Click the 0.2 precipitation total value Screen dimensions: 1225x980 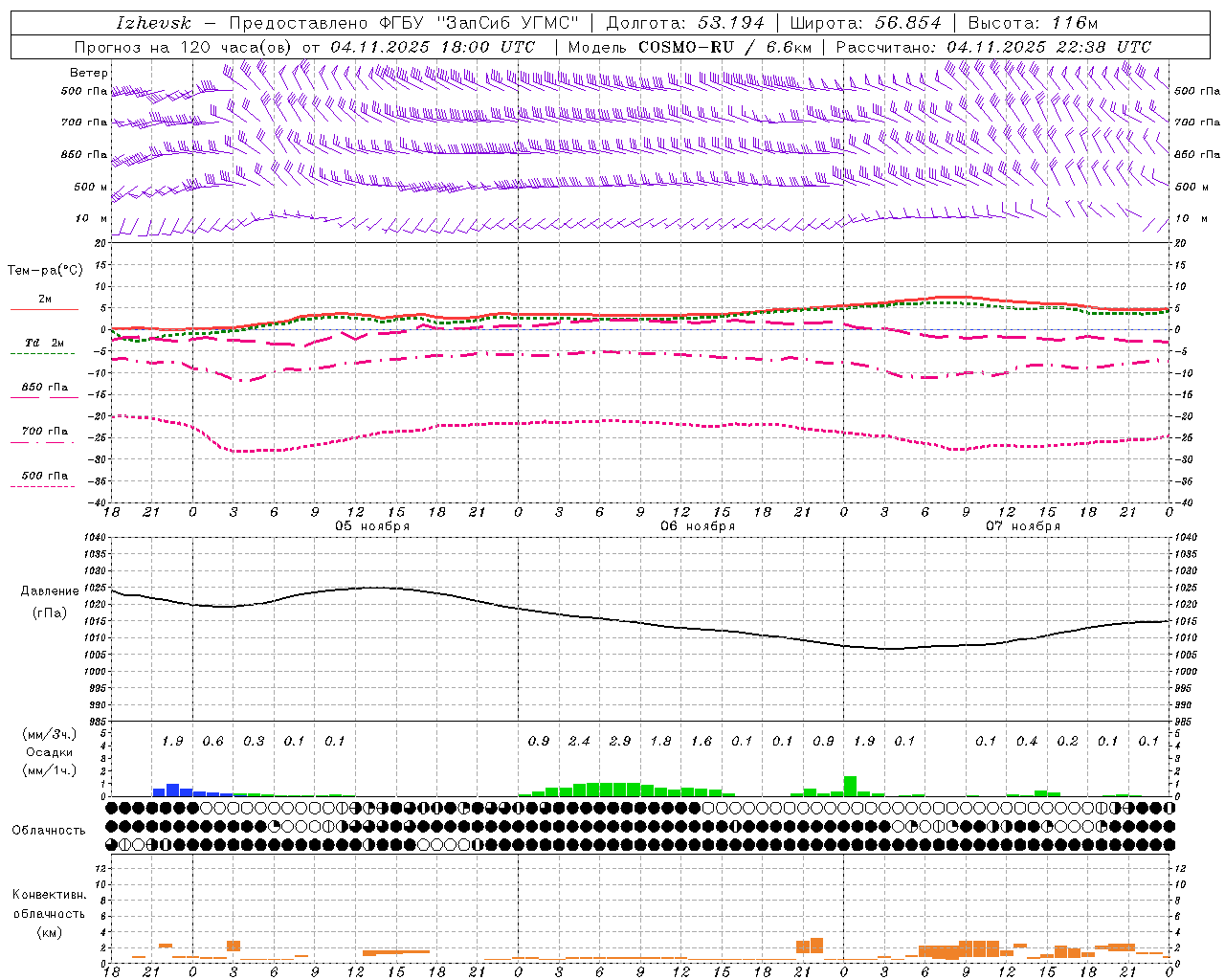tap(1067, 742)
